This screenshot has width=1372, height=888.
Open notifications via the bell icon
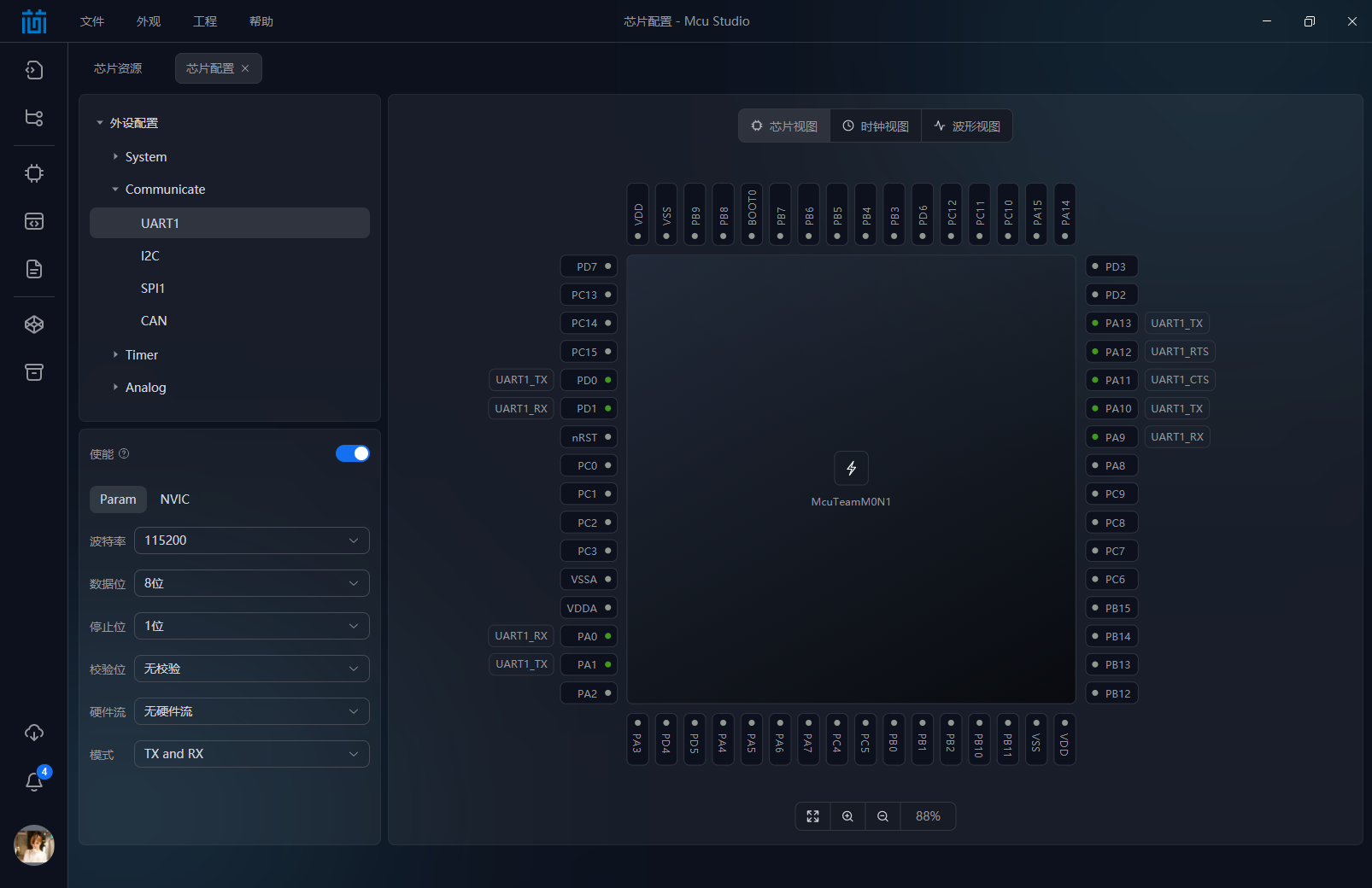click(x=34, y=782)
